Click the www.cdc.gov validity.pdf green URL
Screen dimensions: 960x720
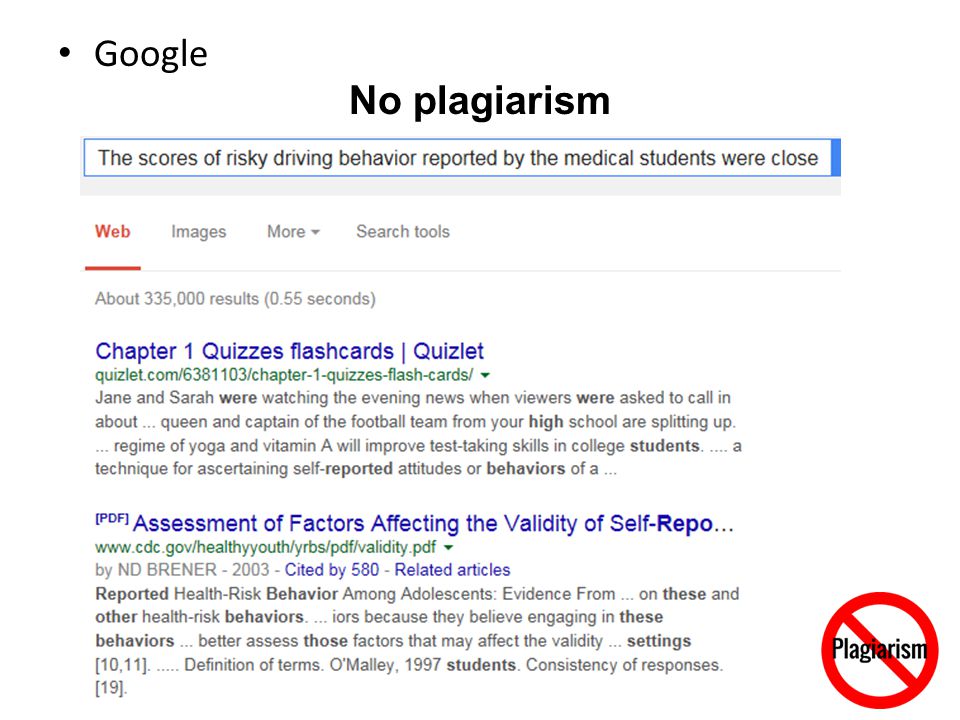[266, 547]
